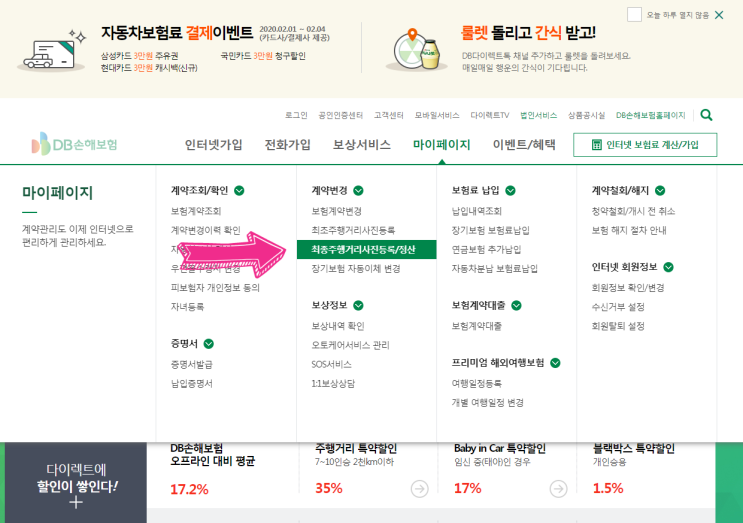Click arrow icon on 주행거리 특약할인 card

click(419, 488)
